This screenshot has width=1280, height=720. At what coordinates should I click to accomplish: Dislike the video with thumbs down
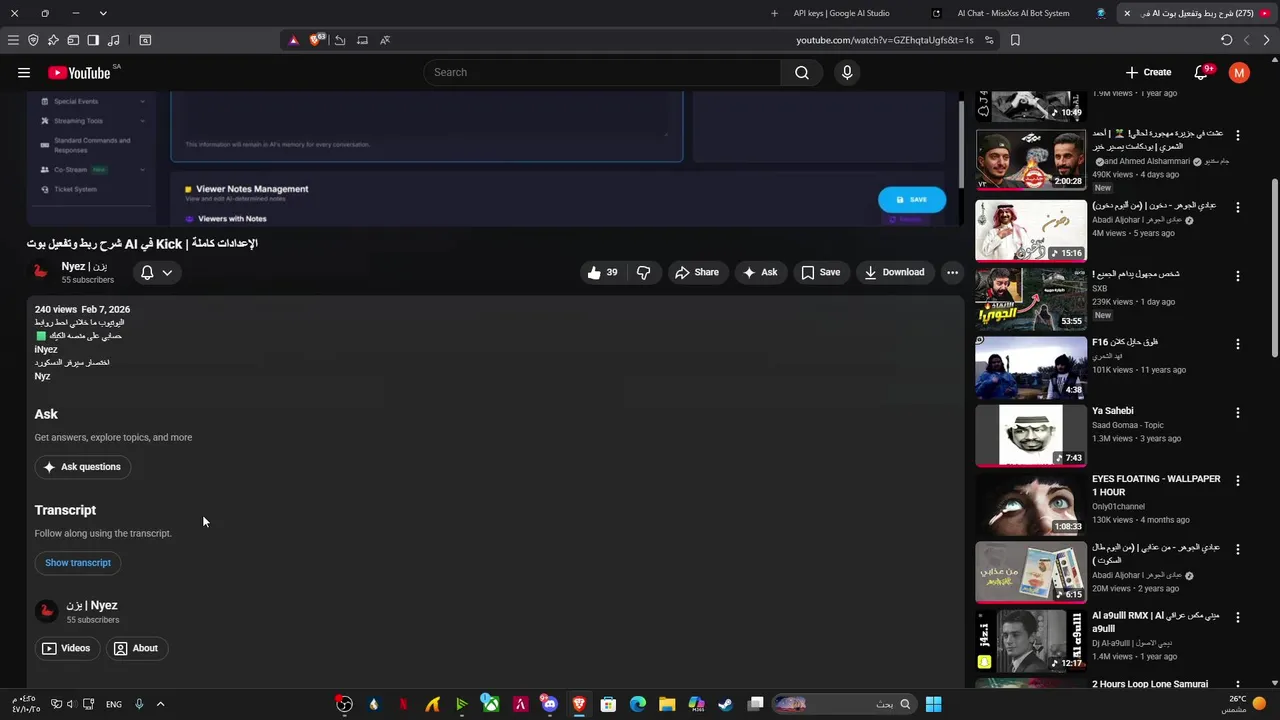[644, 272]
